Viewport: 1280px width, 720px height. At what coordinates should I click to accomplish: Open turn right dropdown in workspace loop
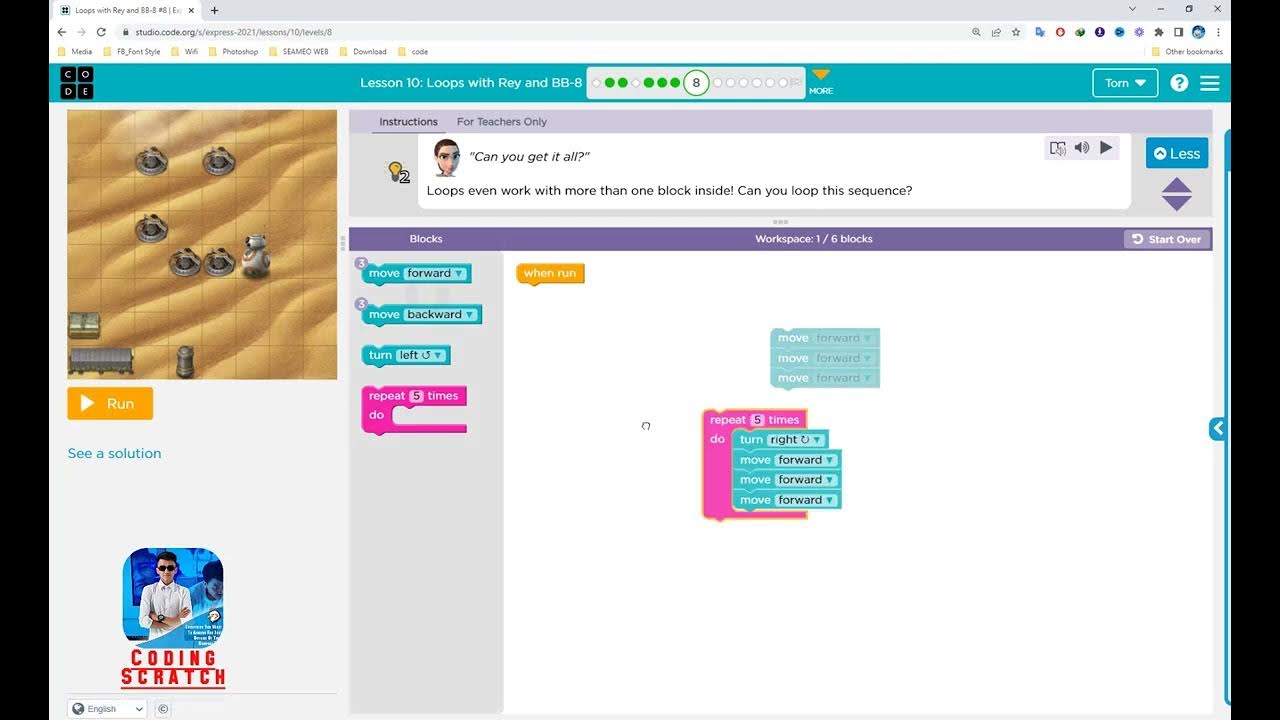click(795, 440)
